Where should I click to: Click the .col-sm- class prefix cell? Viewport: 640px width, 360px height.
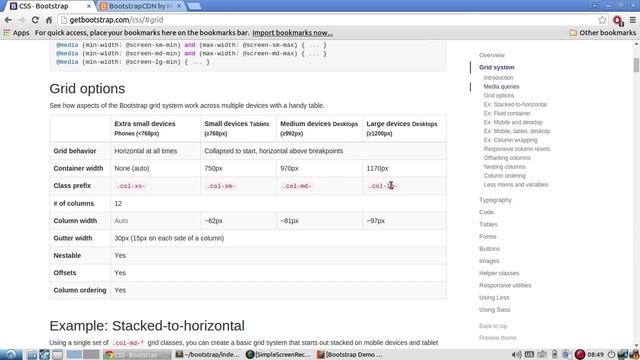coord(221,186)
